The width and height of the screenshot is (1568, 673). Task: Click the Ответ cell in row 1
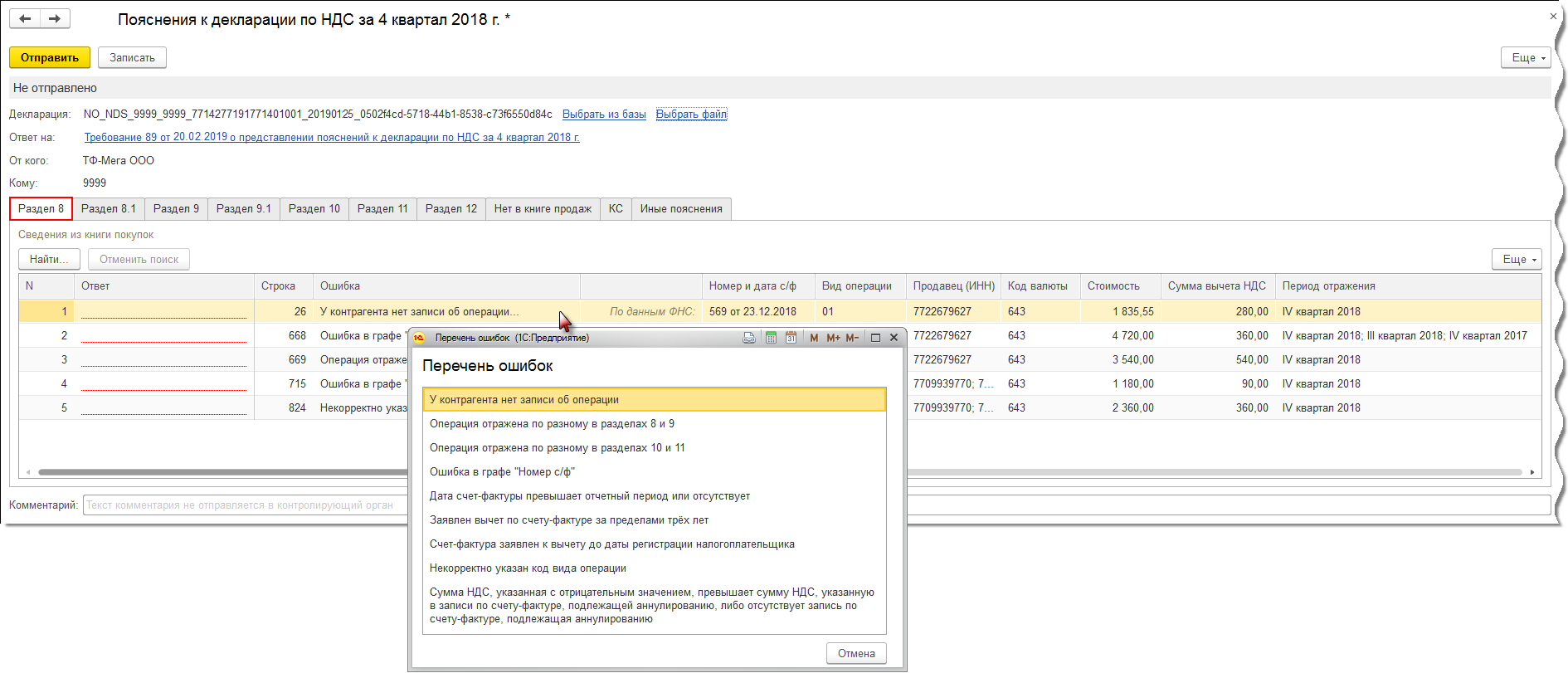click(x=164, y=311)
